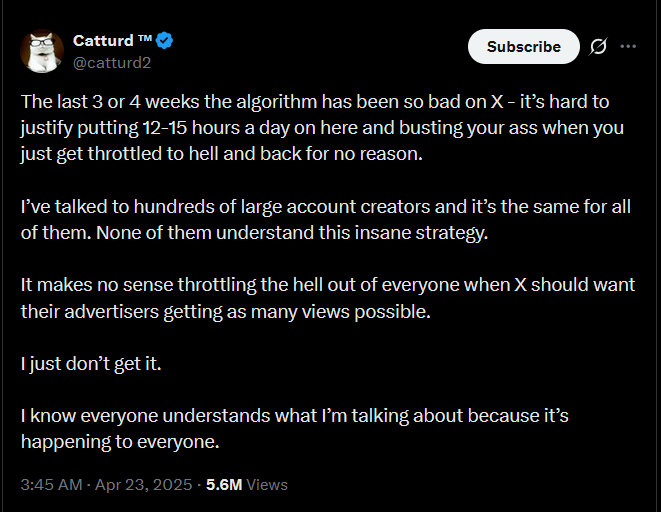Click the Views label
This screenshot has height=512, width=661.
pyautogui.click(x=267, y=485)
